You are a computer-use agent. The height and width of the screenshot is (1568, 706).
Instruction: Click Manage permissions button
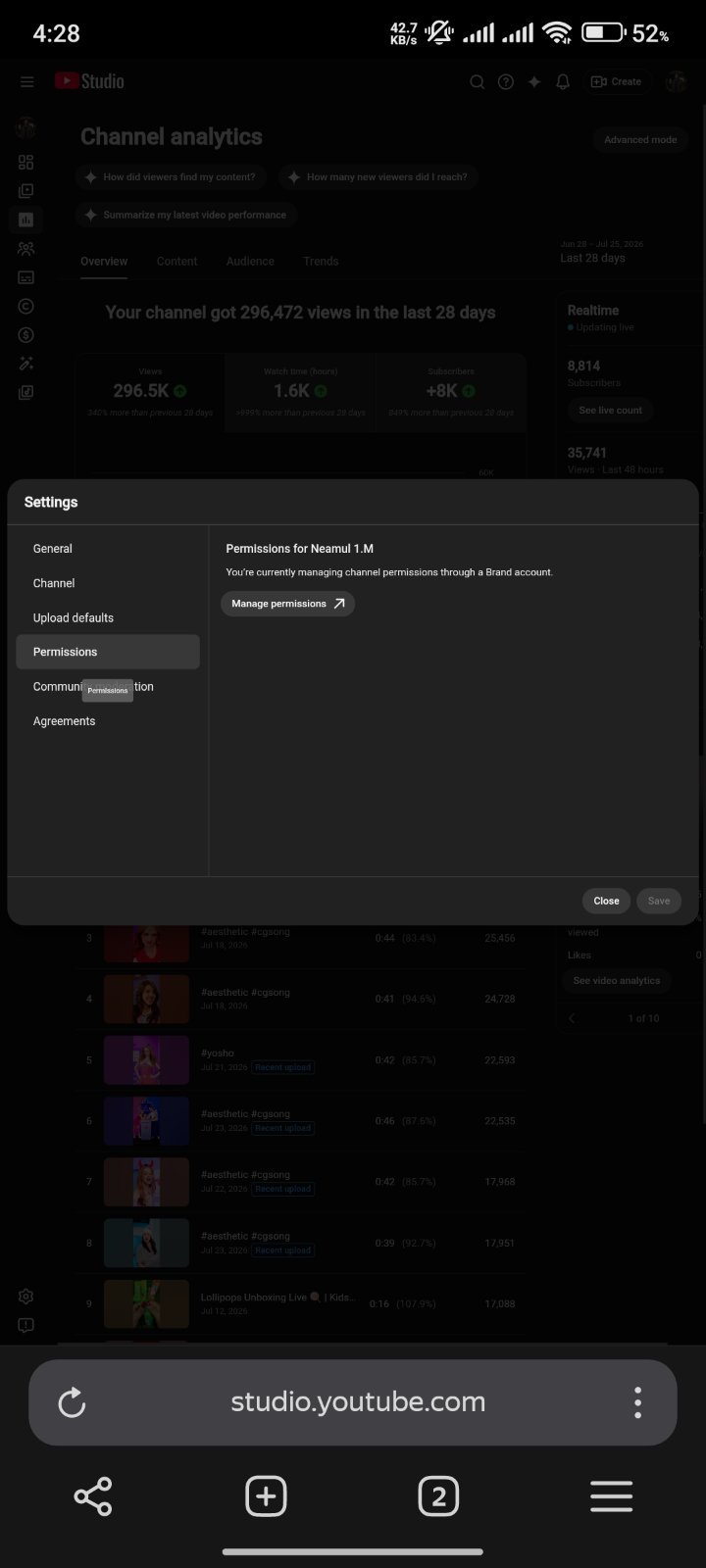pos(287,604)
